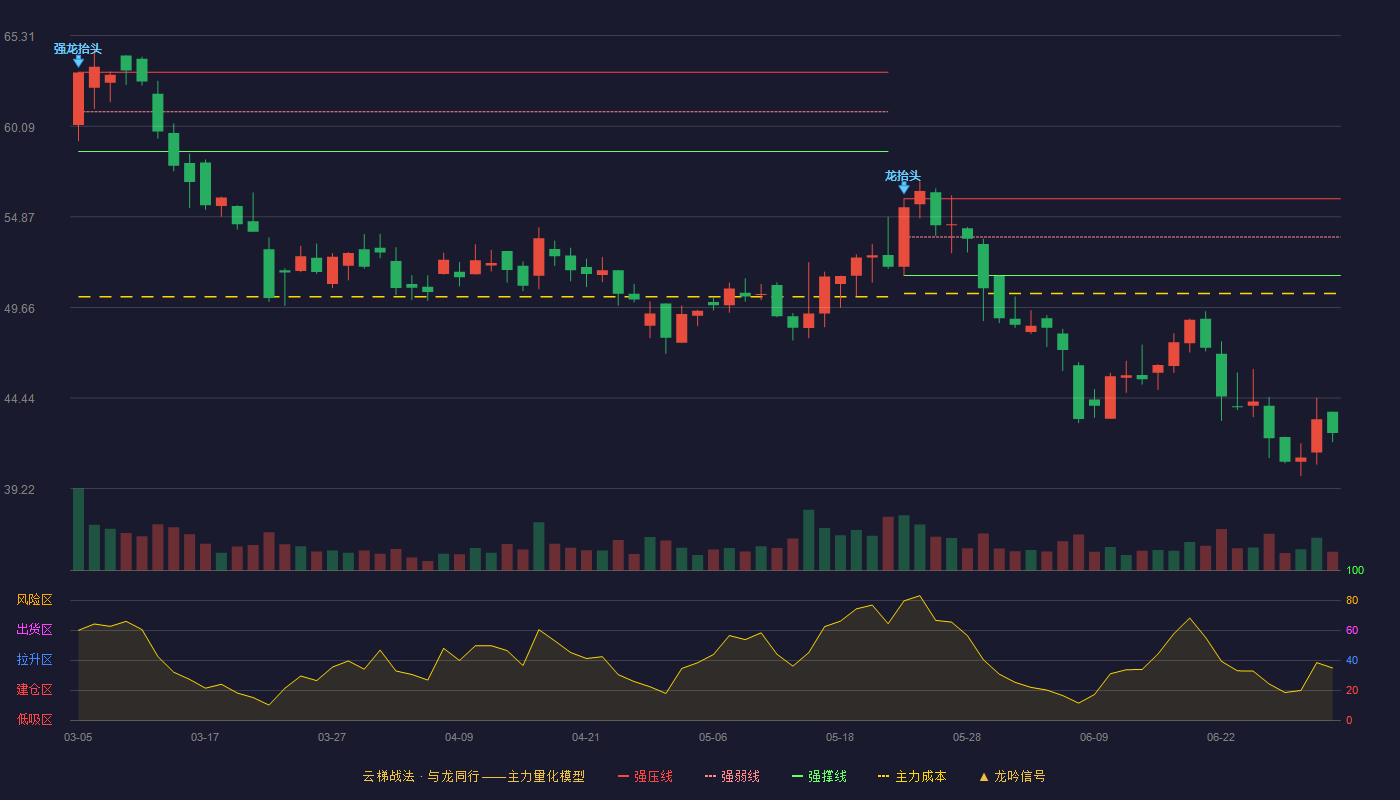Select the 建仓区 zone label
The height and width of the screenshot is (800, 1400).
coord(34,690)
